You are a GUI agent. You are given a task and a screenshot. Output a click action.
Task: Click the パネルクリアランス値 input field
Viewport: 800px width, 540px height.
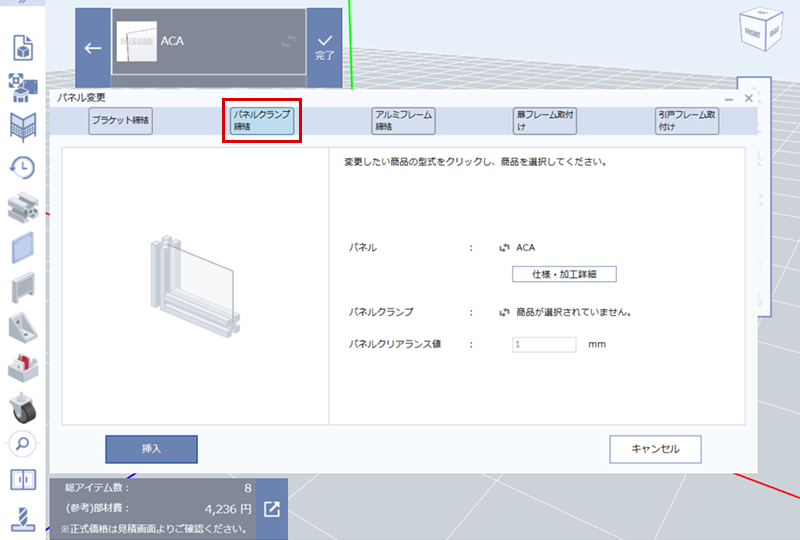click(544, 344)
